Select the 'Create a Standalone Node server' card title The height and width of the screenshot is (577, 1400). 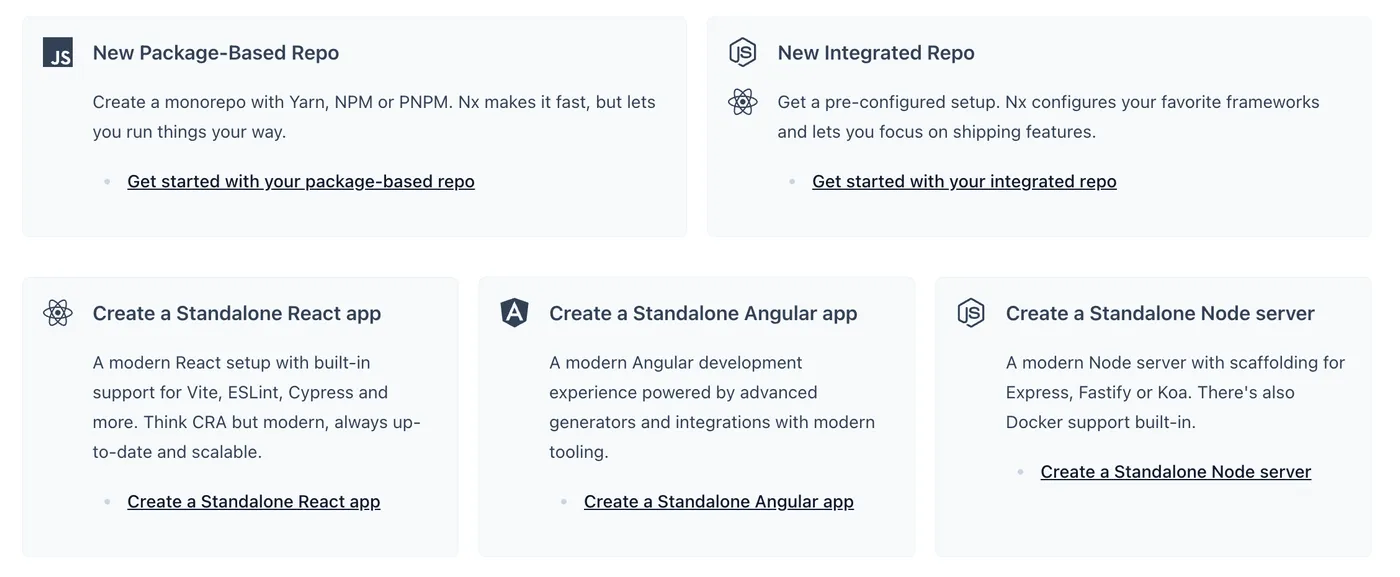[1159, 313]
